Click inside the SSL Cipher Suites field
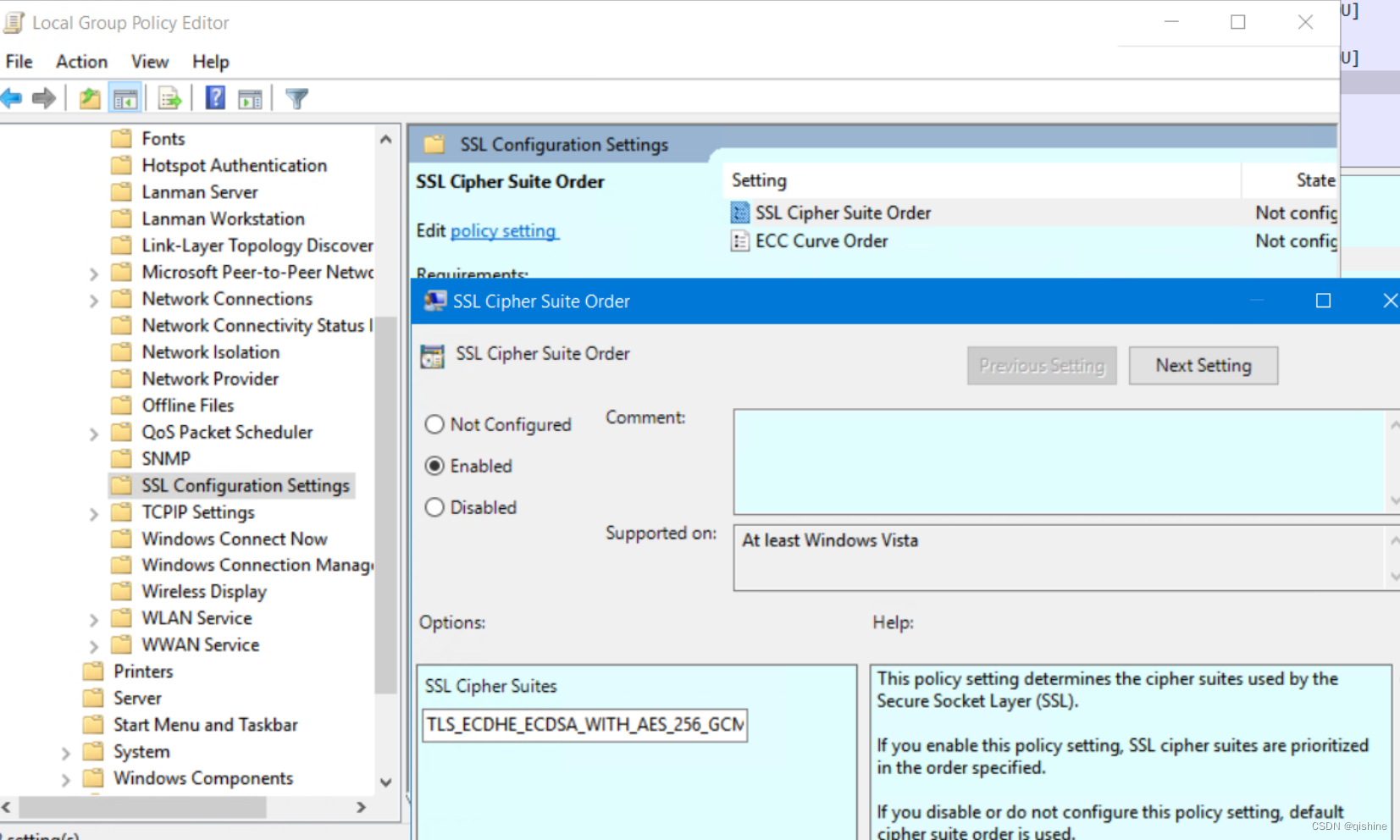Image resolution: width=1400 pixels, height=840 pixels. [584, 725]
